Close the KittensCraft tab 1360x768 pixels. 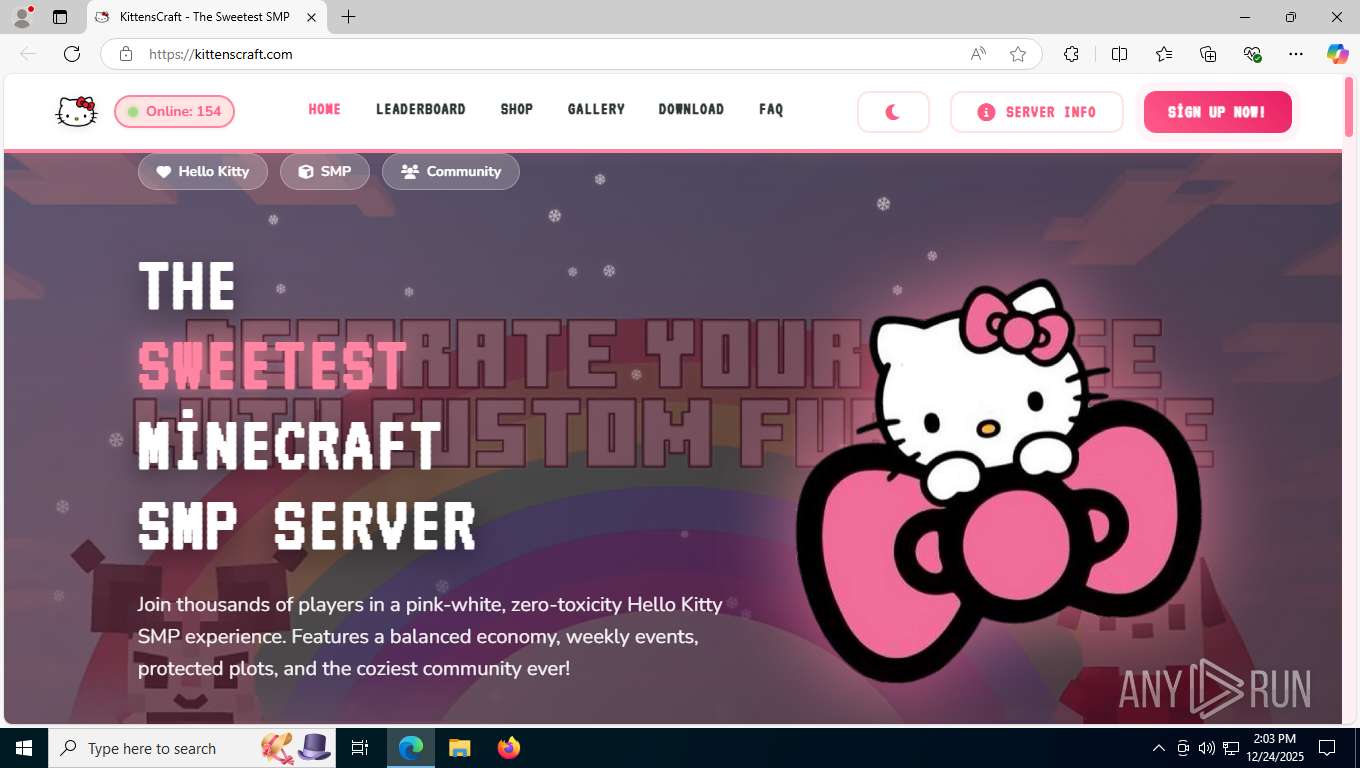point(311,17)
